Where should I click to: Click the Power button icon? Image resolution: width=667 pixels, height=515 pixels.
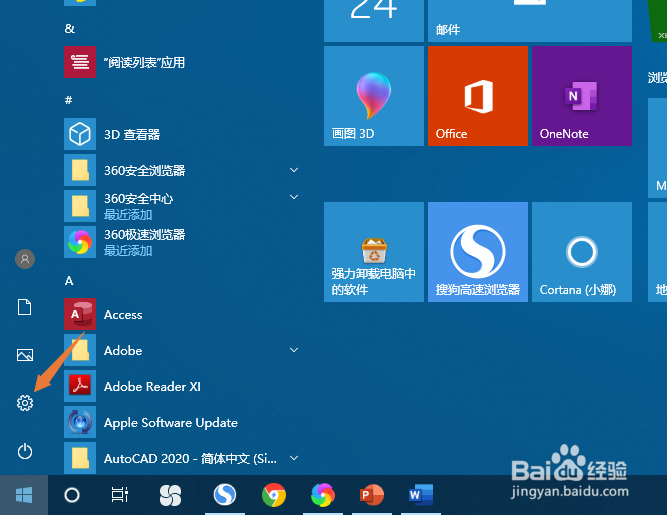[25, 451]
